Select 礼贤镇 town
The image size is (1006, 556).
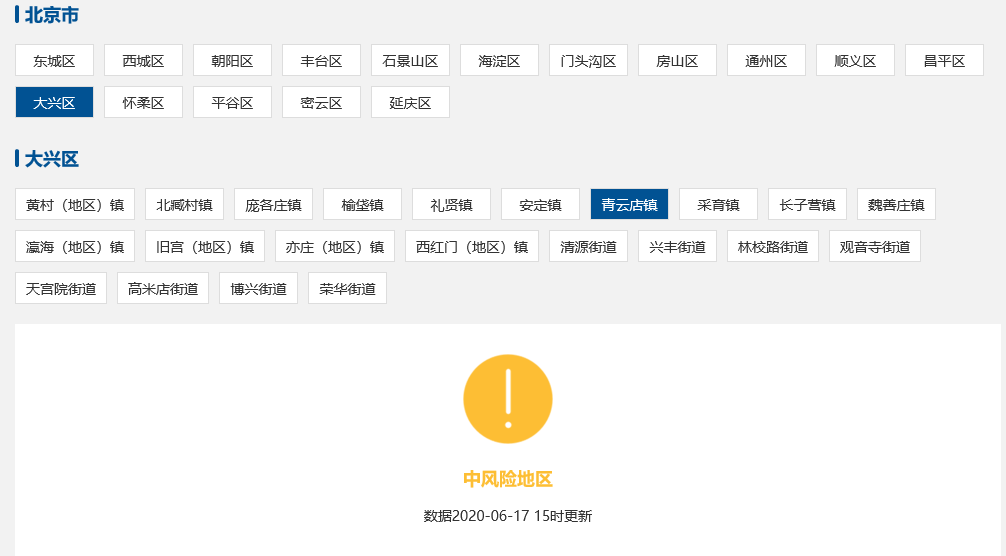pos(452,205)
